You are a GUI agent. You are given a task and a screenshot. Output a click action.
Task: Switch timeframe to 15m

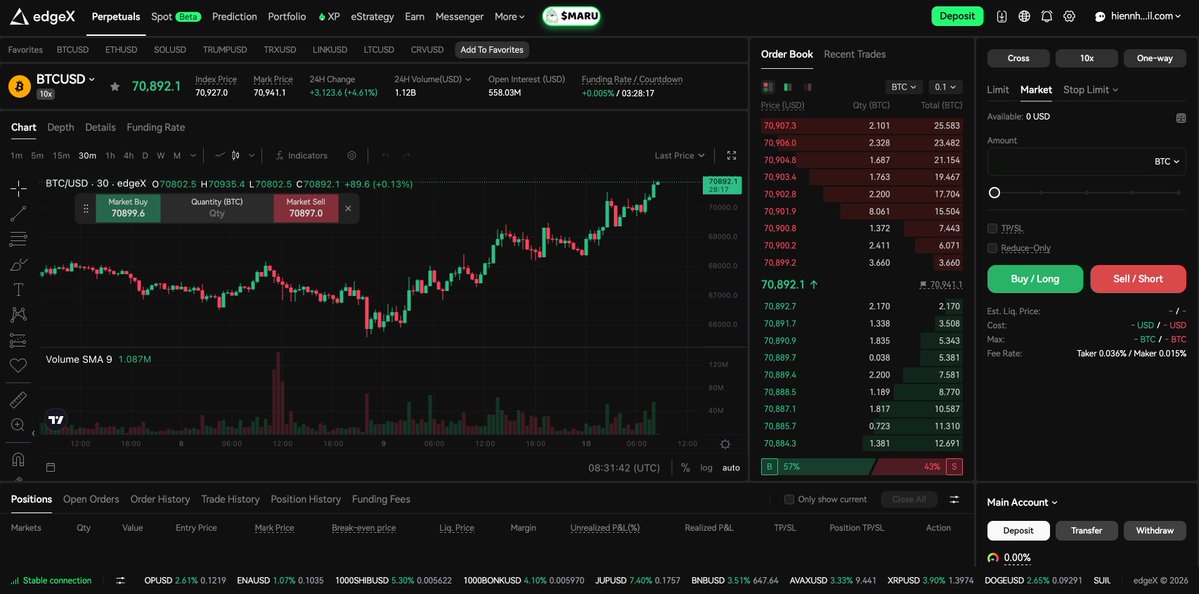(61, 155)
